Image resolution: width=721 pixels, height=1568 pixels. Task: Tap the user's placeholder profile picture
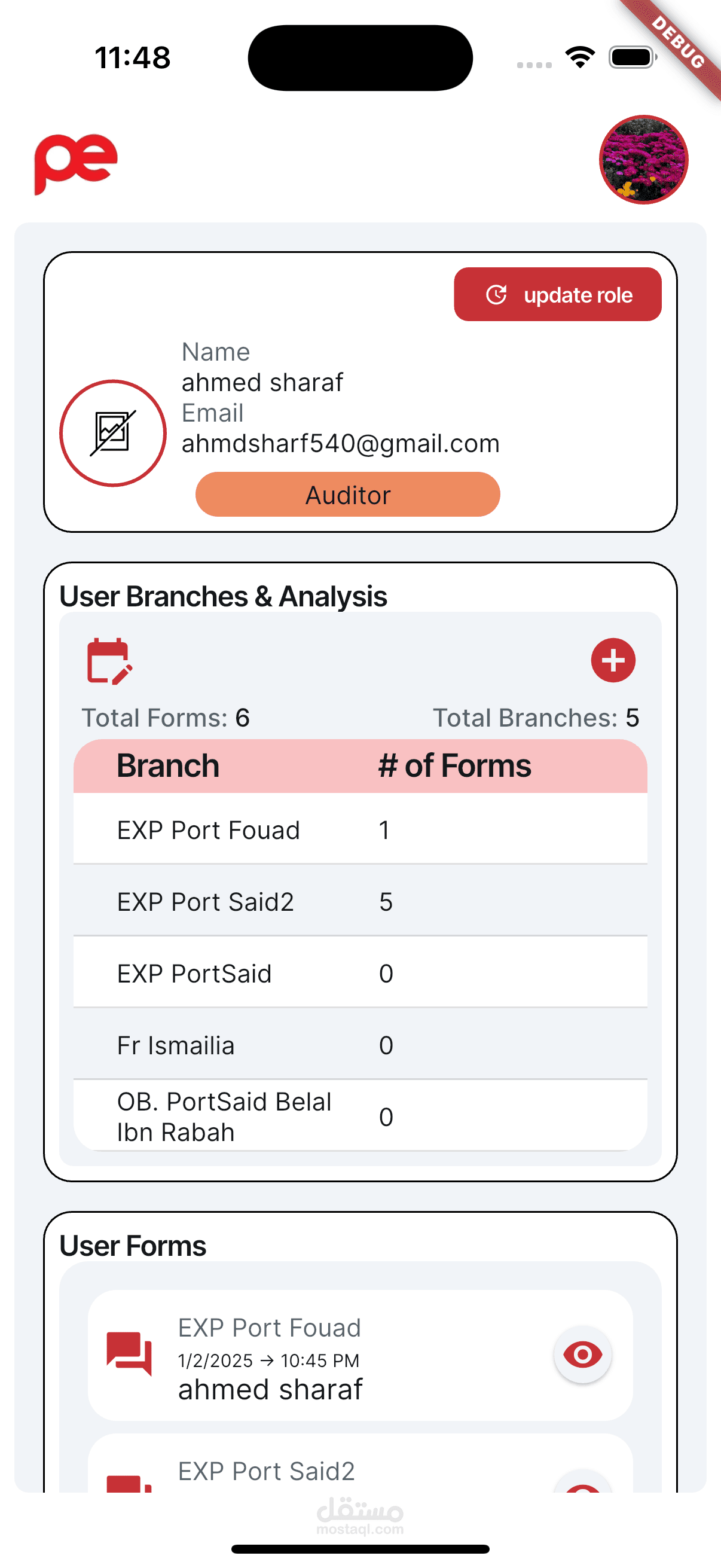(112, 434)
